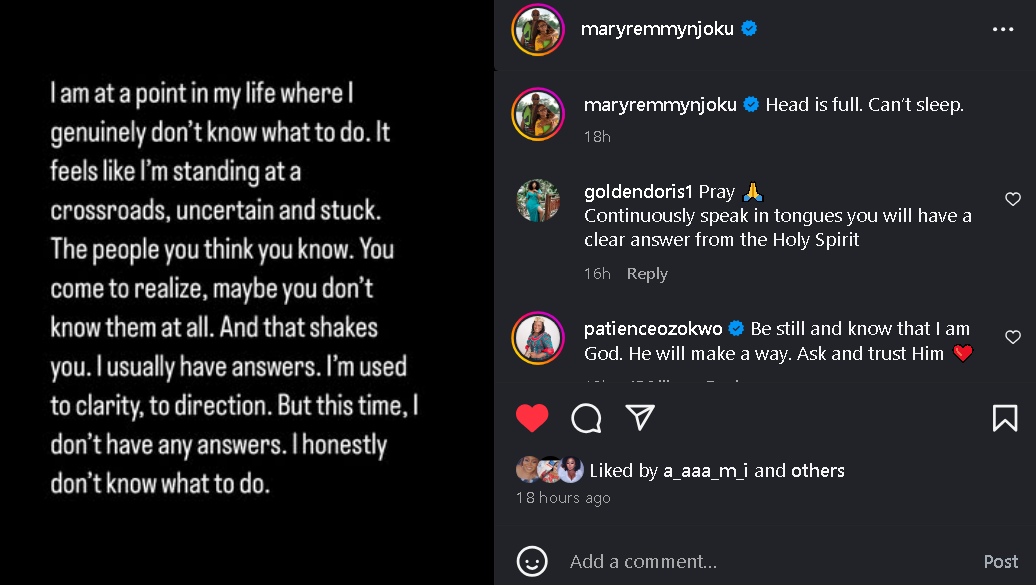View a_aaa_m_i profile from likes
The image size is (1036, 585).
click(x=705, y=471)
